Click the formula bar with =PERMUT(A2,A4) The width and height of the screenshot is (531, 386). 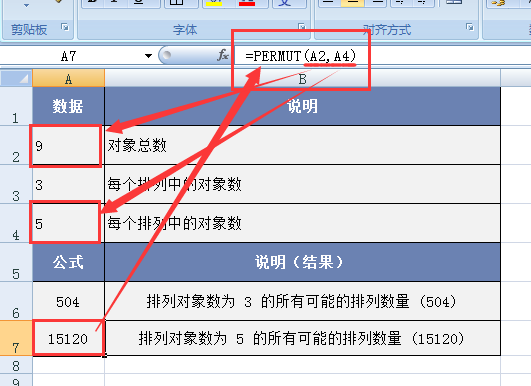[x=383, y=56]
